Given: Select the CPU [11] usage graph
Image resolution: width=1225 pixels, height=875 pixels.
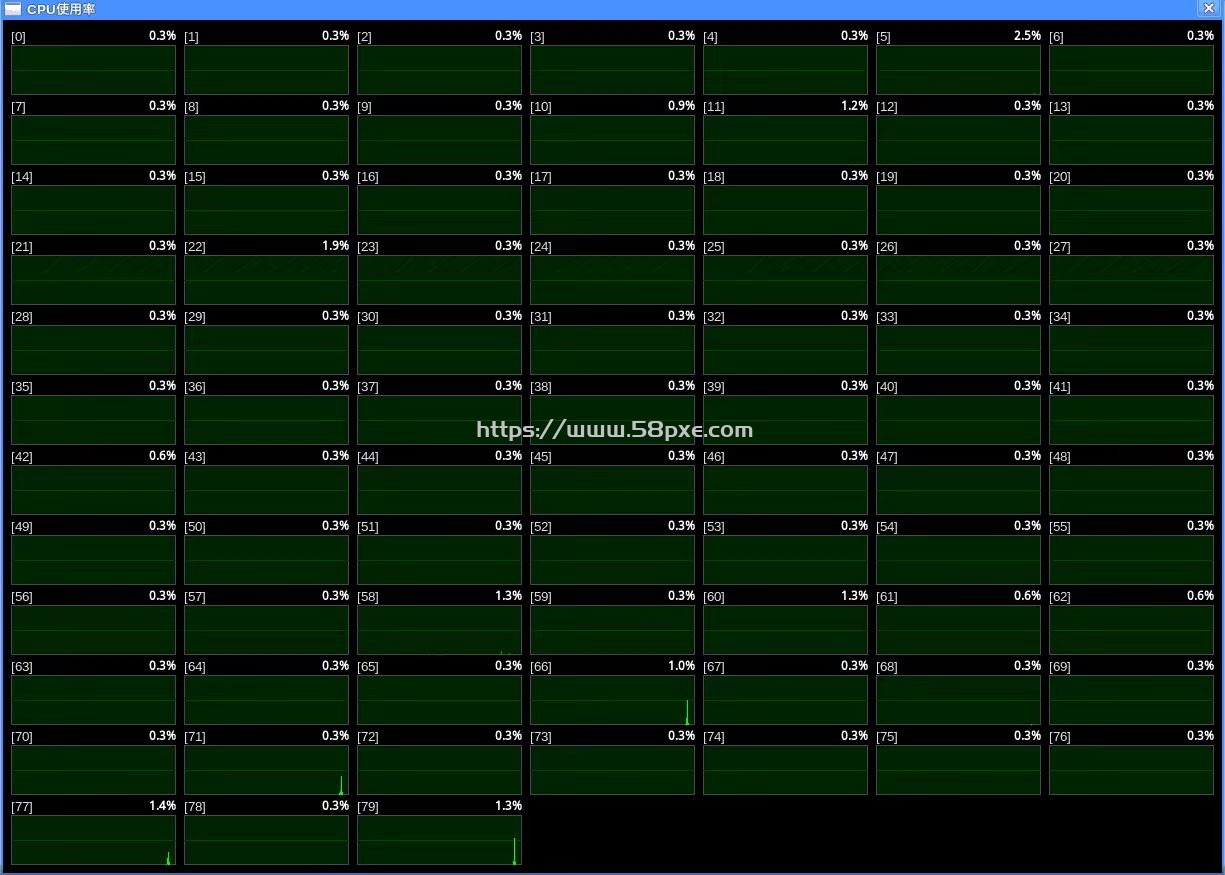Looking at the screenshot, I should point(785,140).
